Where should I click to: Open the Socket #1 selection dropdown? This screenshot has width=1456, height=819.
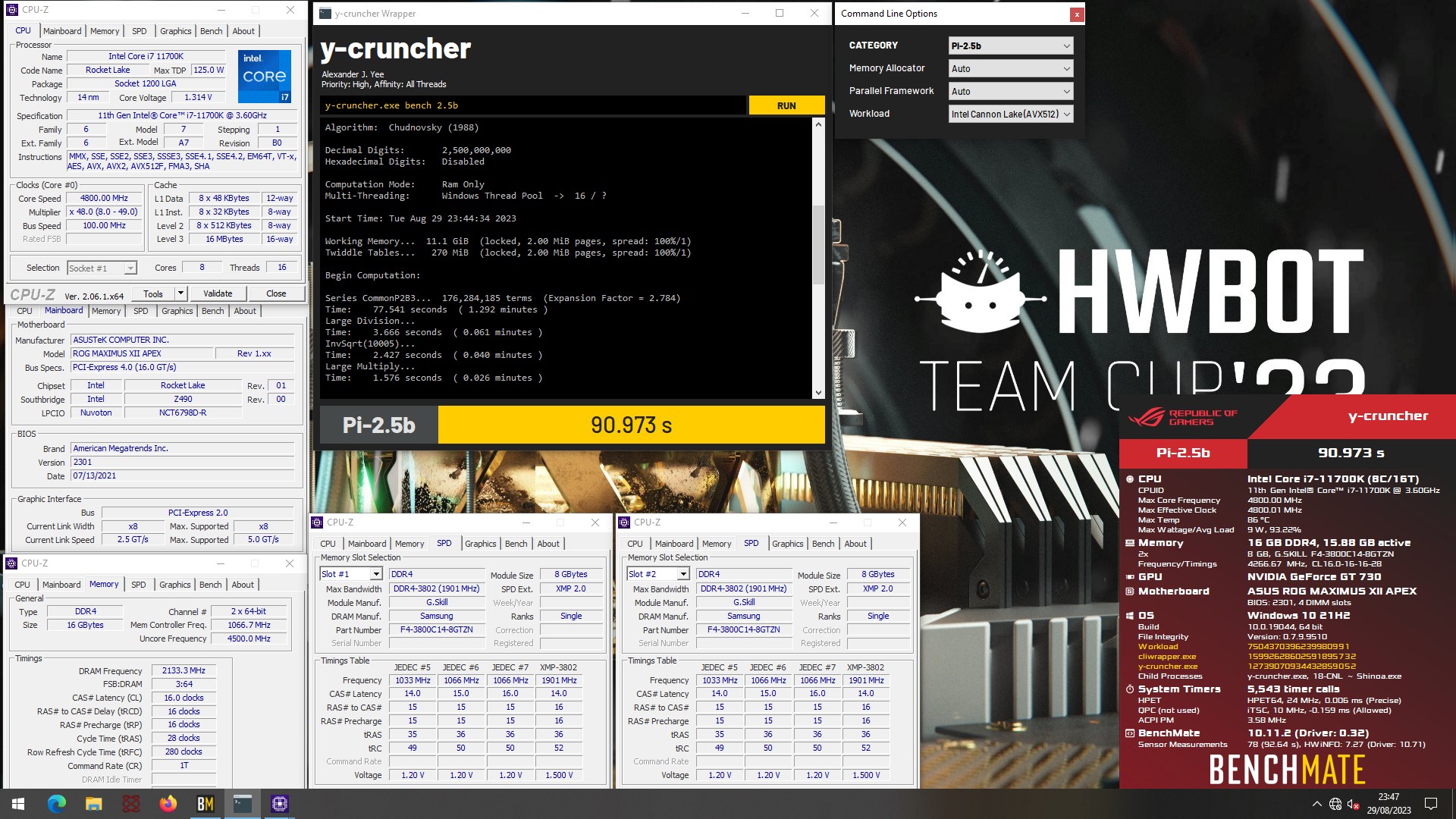(102, 268)
